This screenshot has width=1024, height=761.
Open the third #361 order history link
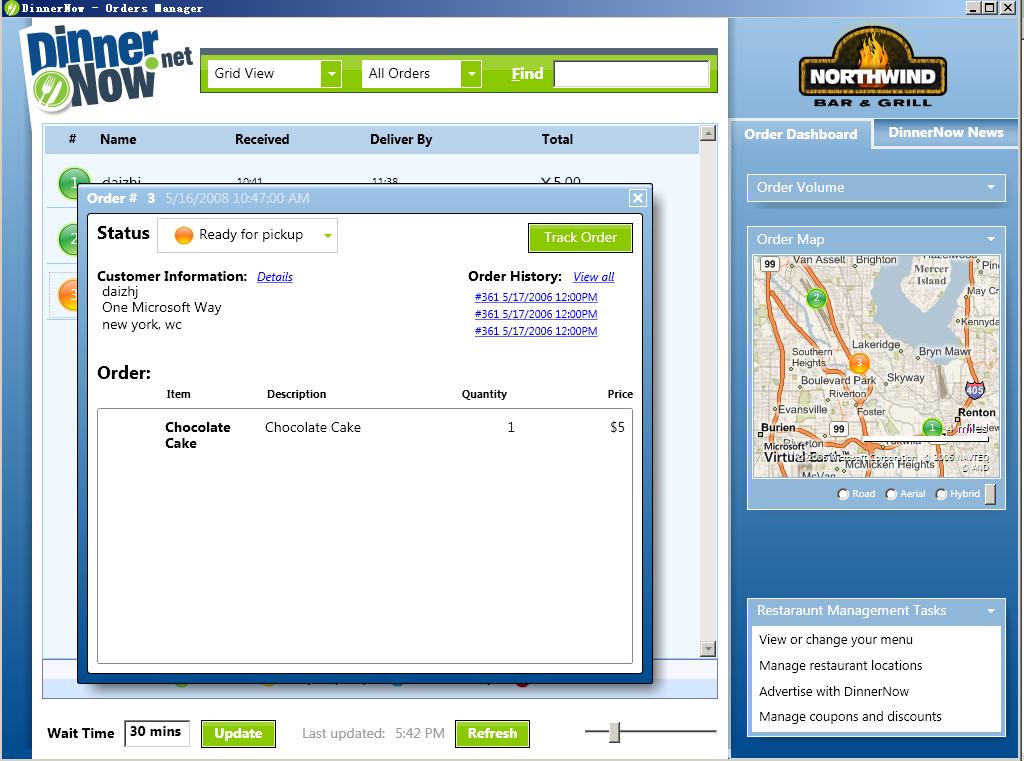536,331
